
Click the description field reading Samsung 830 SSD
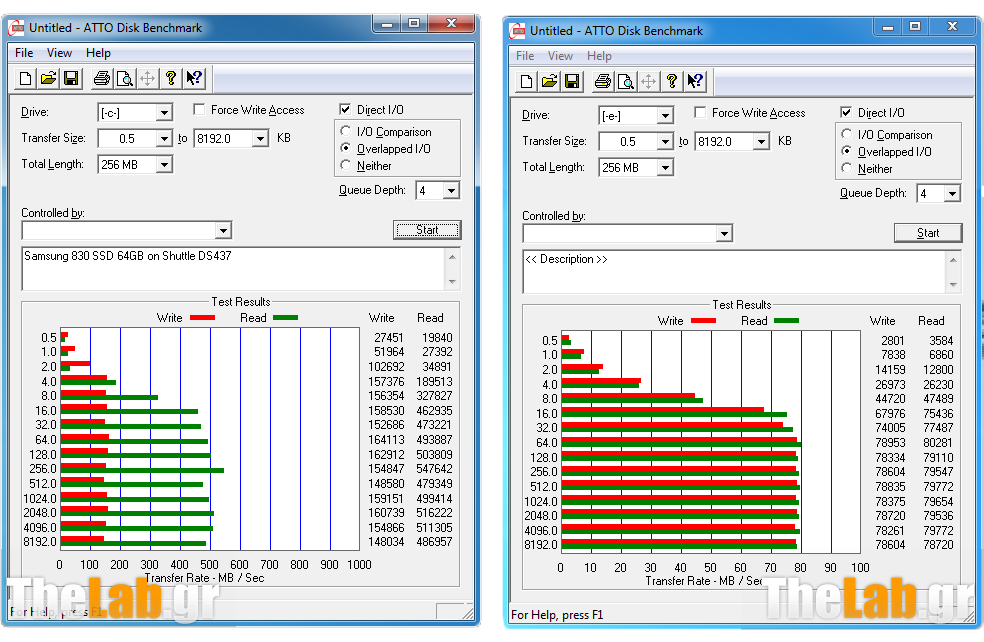click(232, 268)
